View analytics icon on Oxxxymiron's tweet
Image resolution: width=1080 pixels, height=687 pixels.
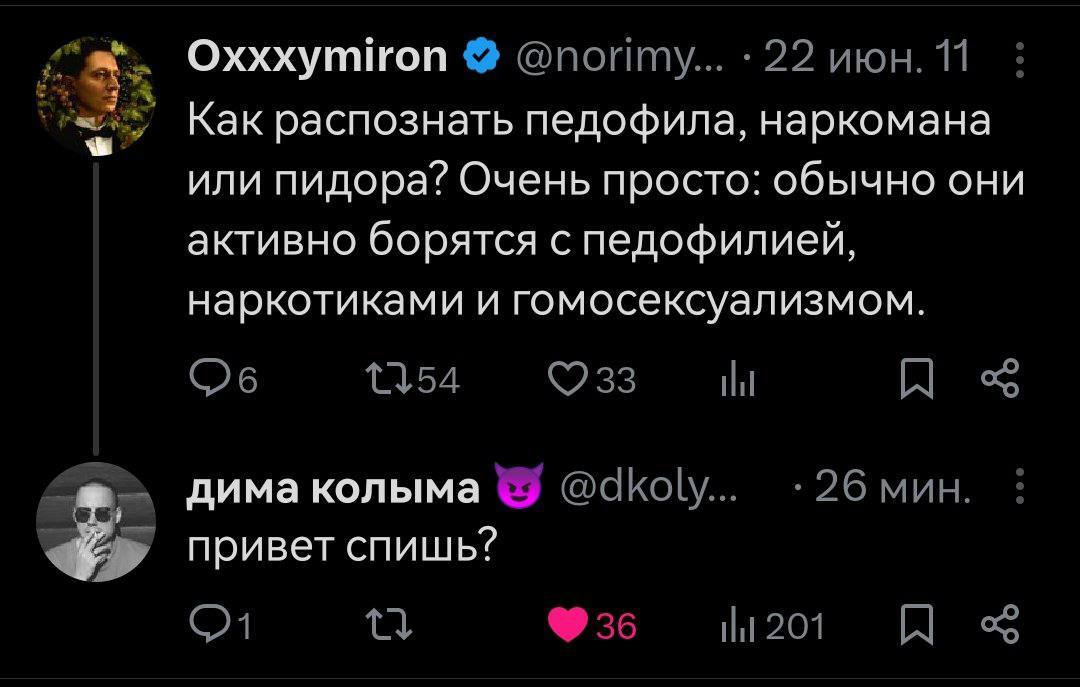click(735, 380)
